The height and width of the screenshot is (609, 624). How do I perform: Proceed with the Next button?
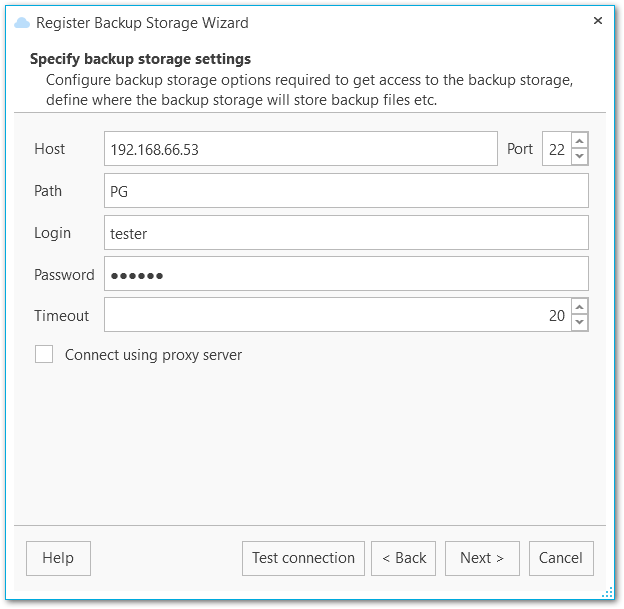tap(482, 558)
